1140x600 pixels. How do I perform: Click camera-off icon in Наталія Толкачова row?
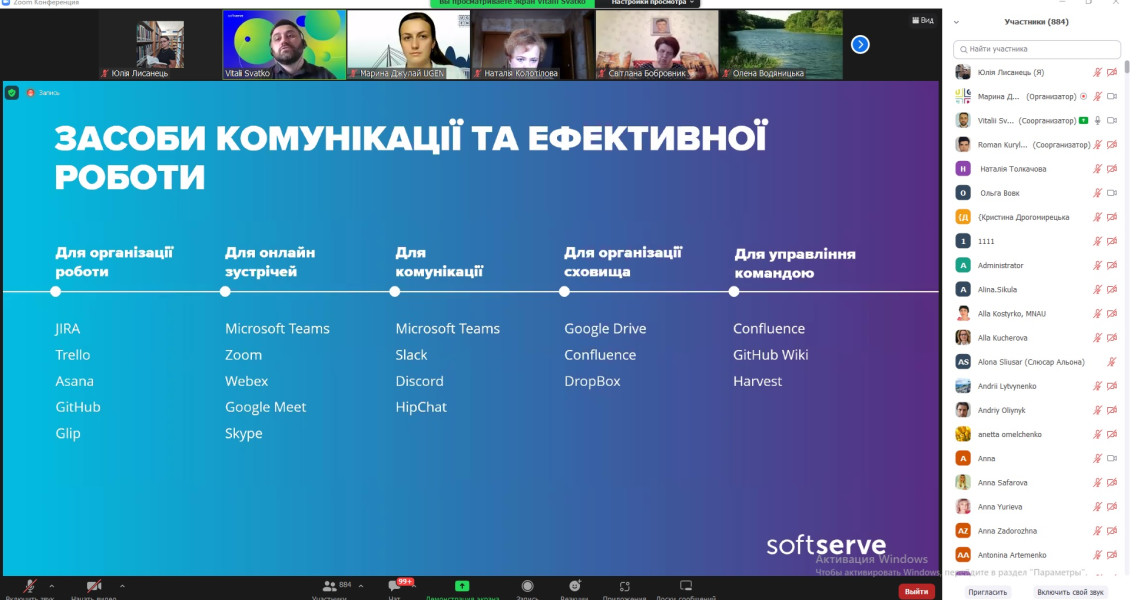coord(1112,169)
